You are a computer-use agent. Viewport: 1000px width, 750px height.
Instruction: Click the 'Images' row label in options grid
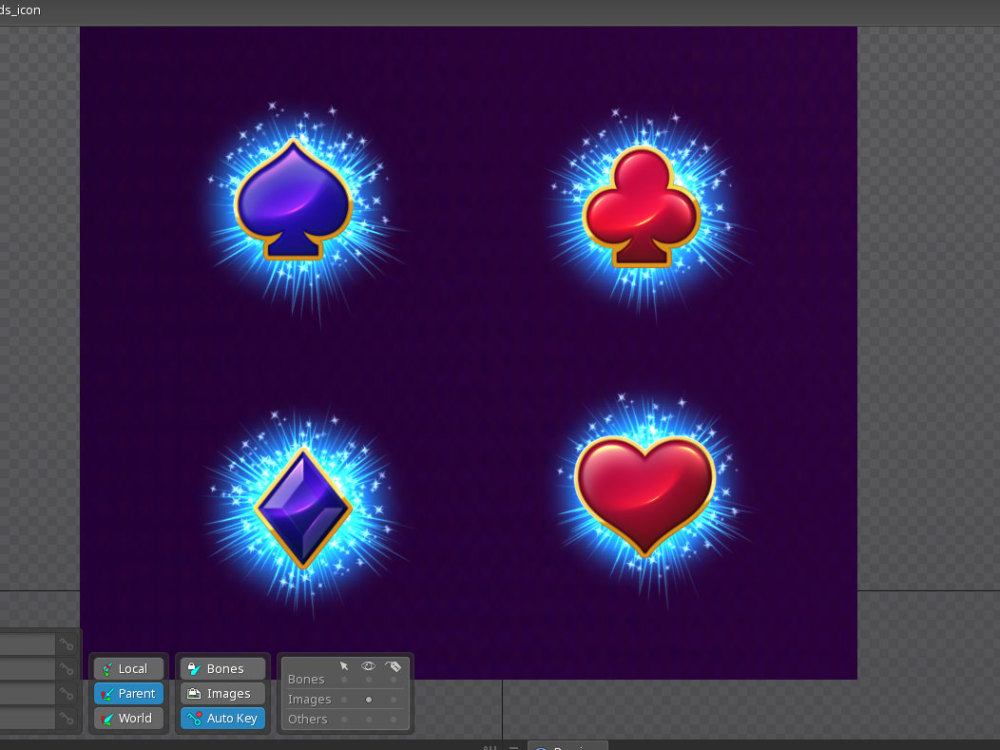click(309, 700)
